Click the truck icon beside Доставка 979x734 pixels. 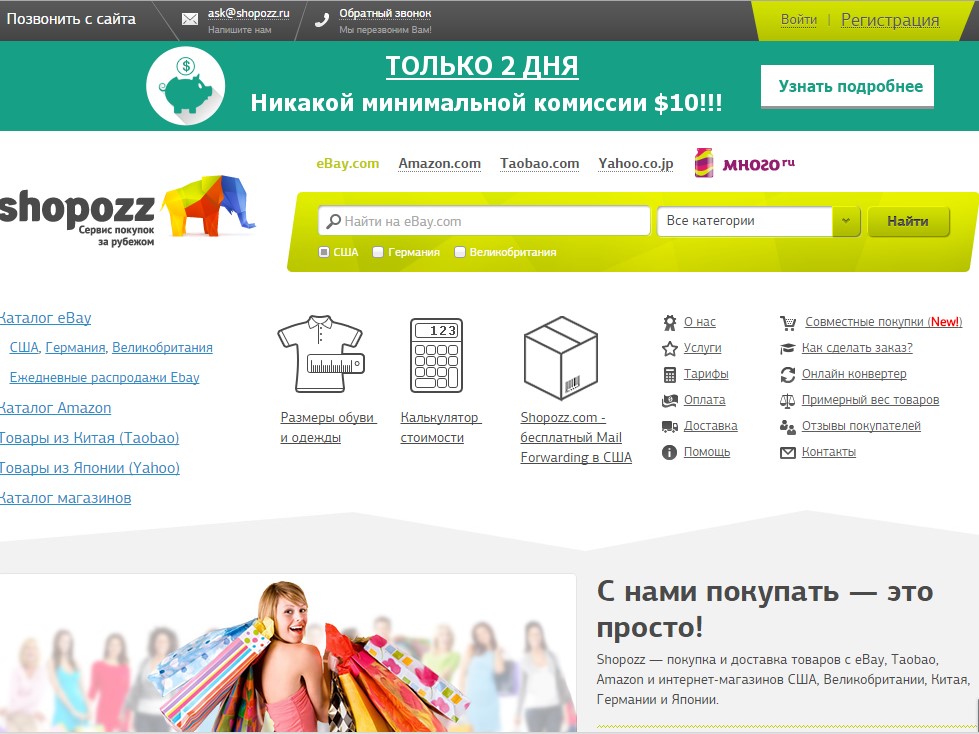tap(669, 426)
